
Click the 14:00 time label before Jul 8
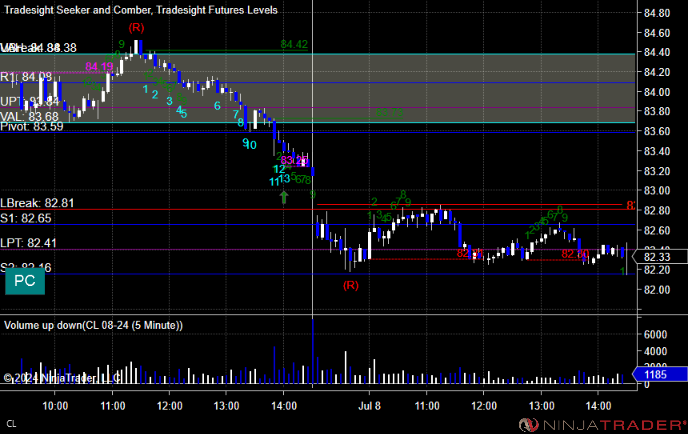coord(284,406)
